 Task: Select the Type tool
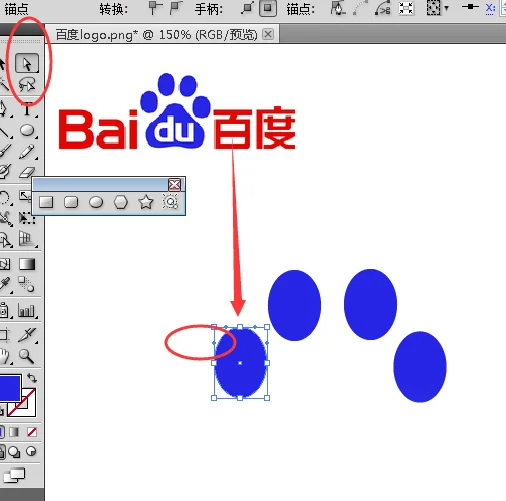[27, 108]
